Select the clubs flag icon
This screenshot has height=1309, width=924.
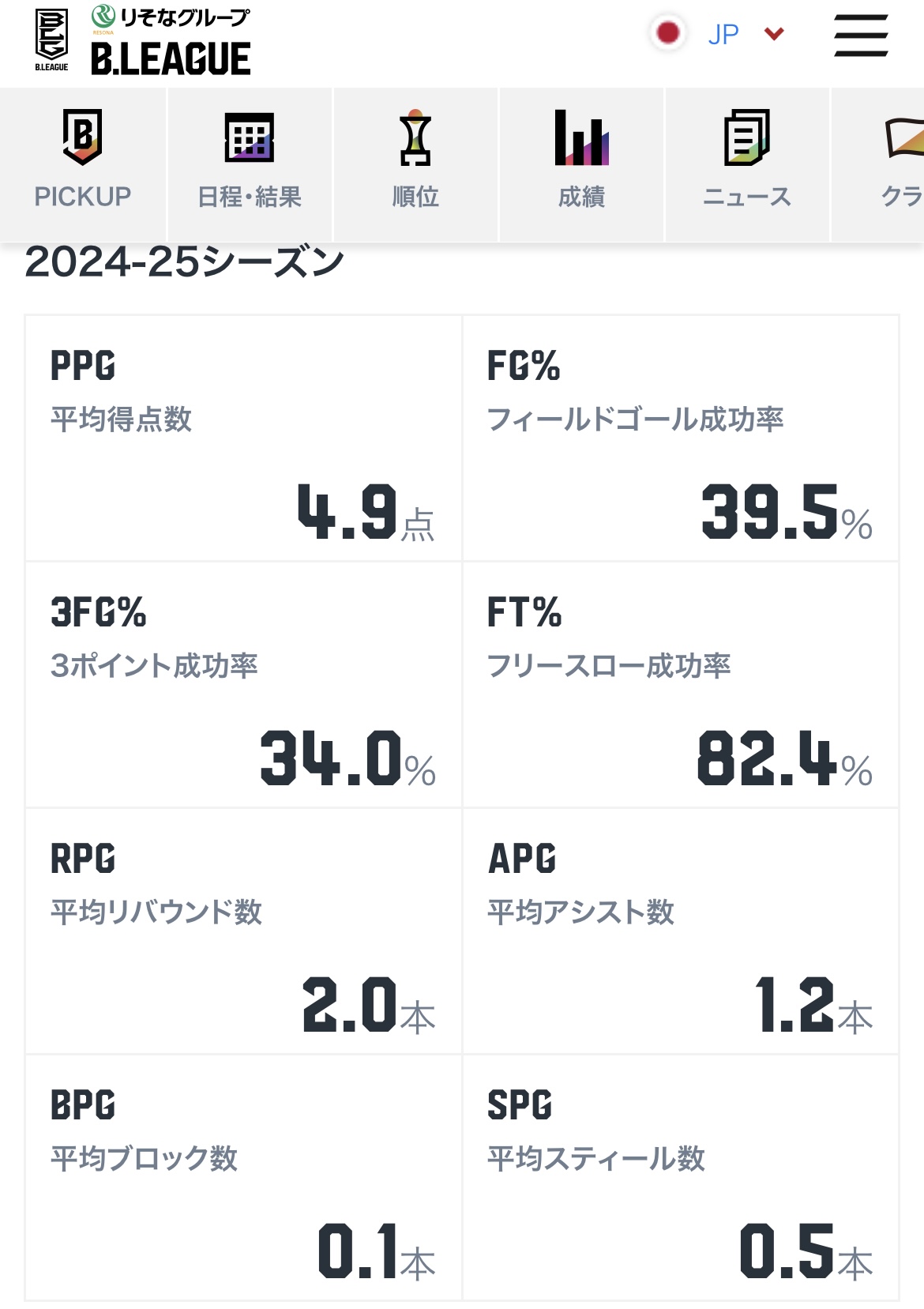[x=905, y=137]
